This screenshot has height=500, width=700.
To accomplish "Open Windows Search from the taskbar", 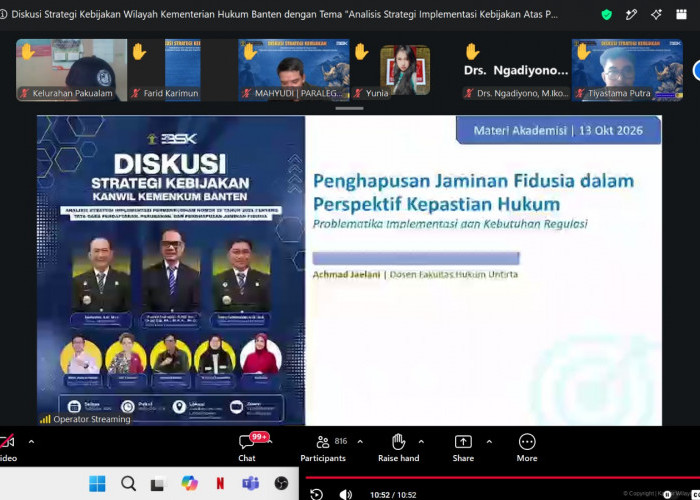I will click(128, 483).
